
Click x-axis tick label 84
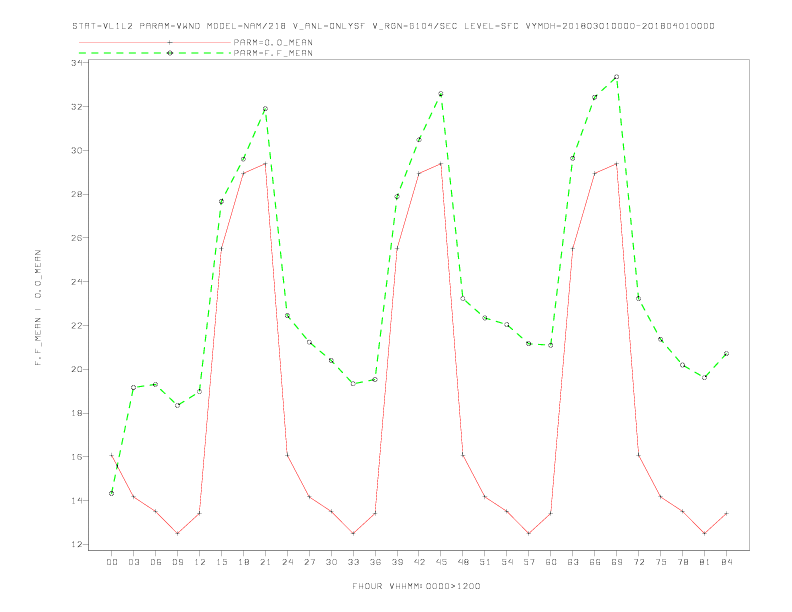coord(726,562)
